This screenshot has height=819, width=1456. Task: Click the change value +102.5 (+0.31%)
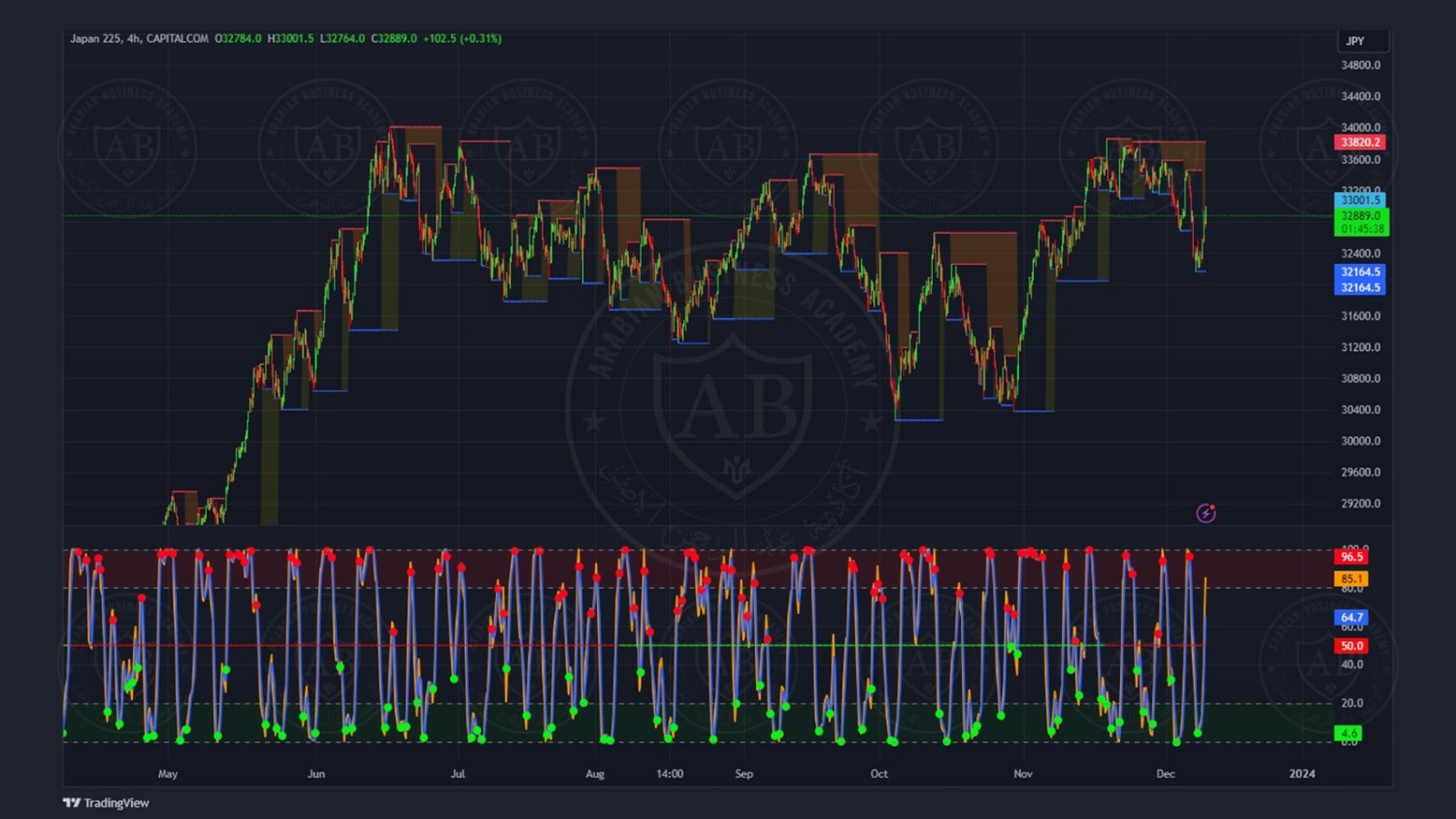462,39
